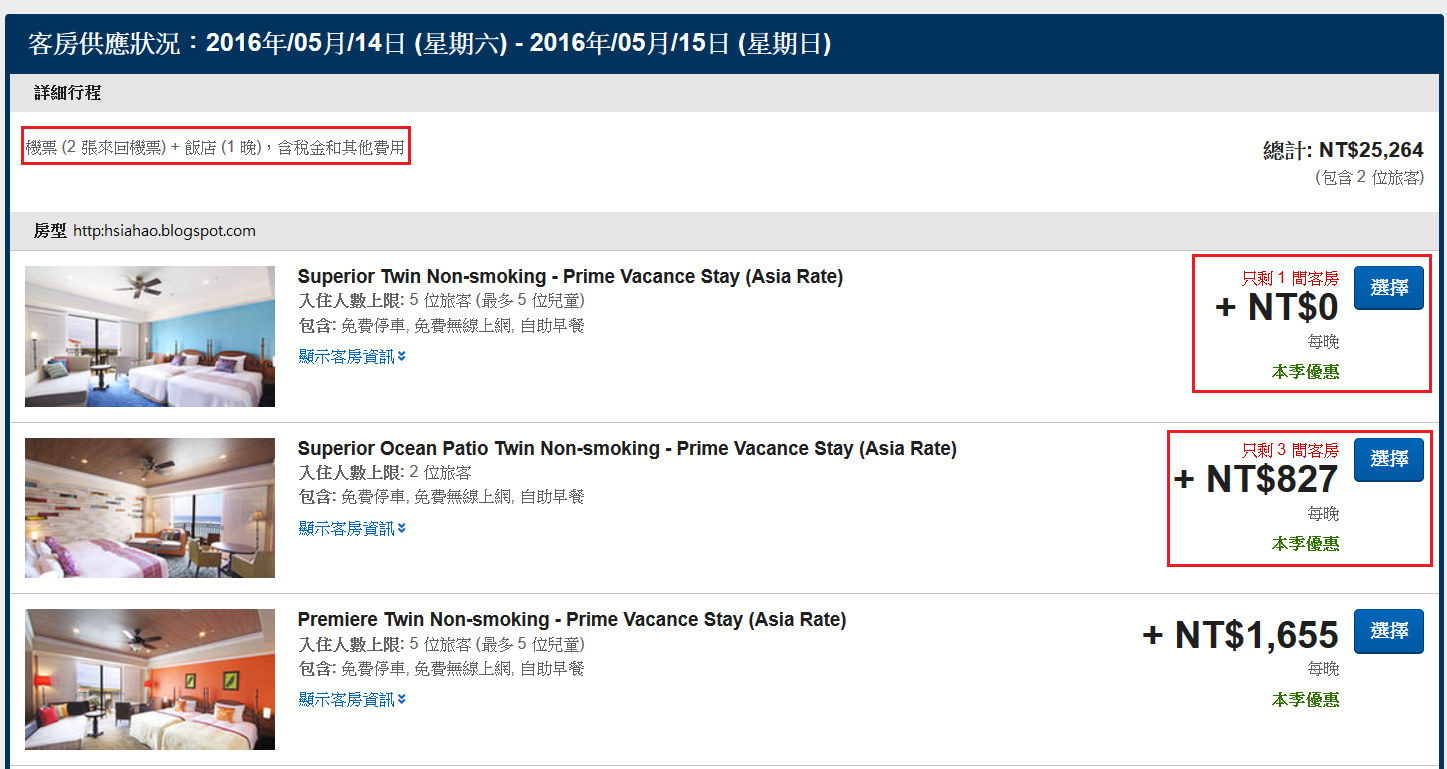Viewport: 1447px width, 769px height.
Task: Click the 只剩 1 間客房 availability notice
Action: (1290, 279)
